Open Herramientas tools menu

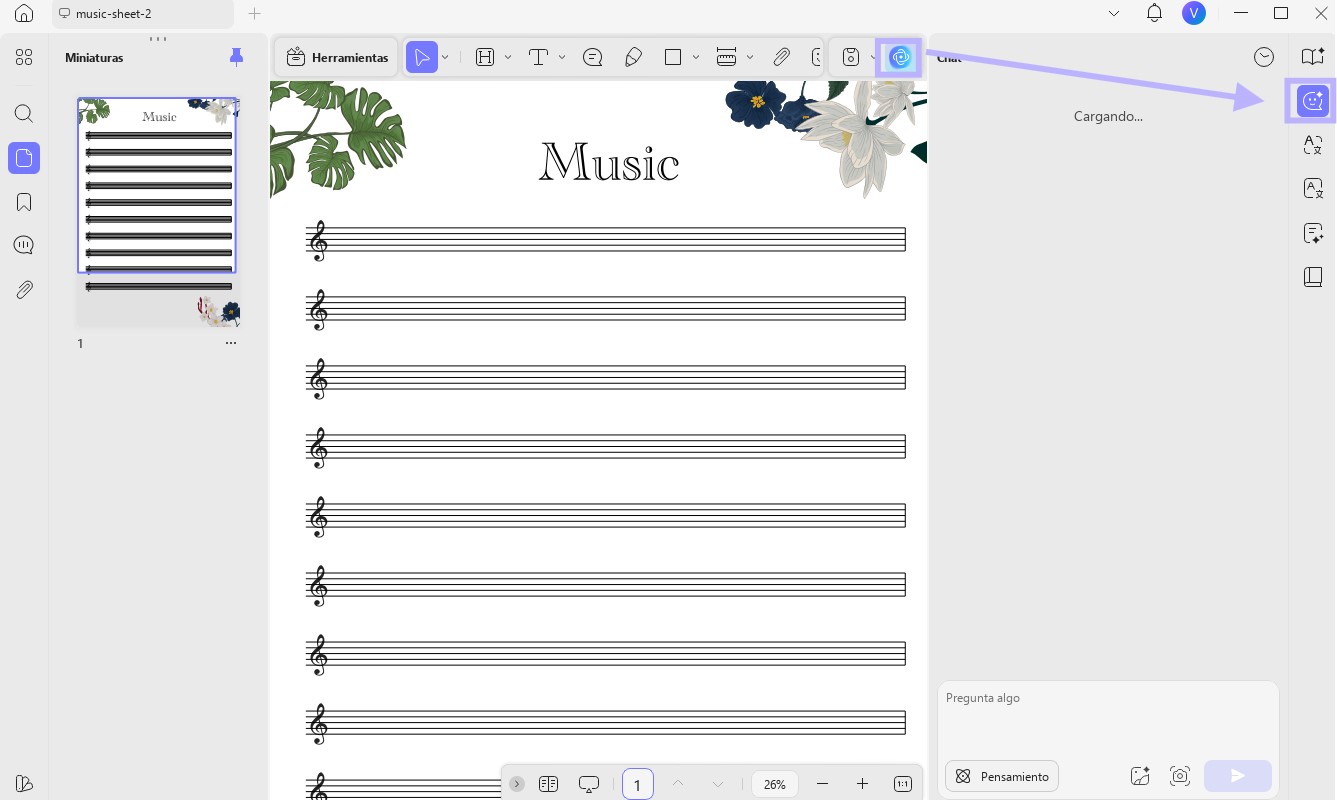[x=337, y=57]
